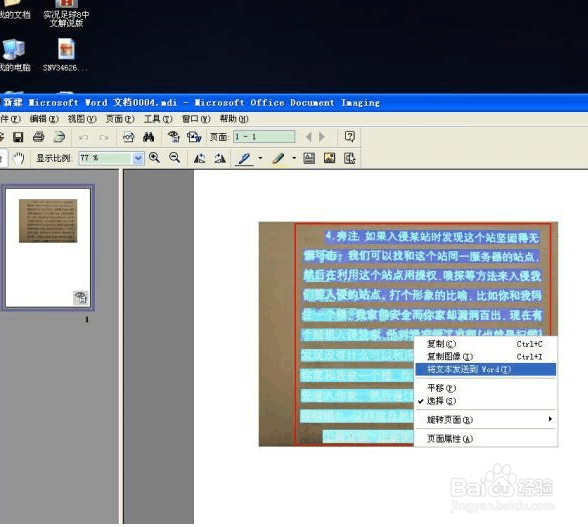Click the last icon in zoom toolbar row

tap(350, 158)
